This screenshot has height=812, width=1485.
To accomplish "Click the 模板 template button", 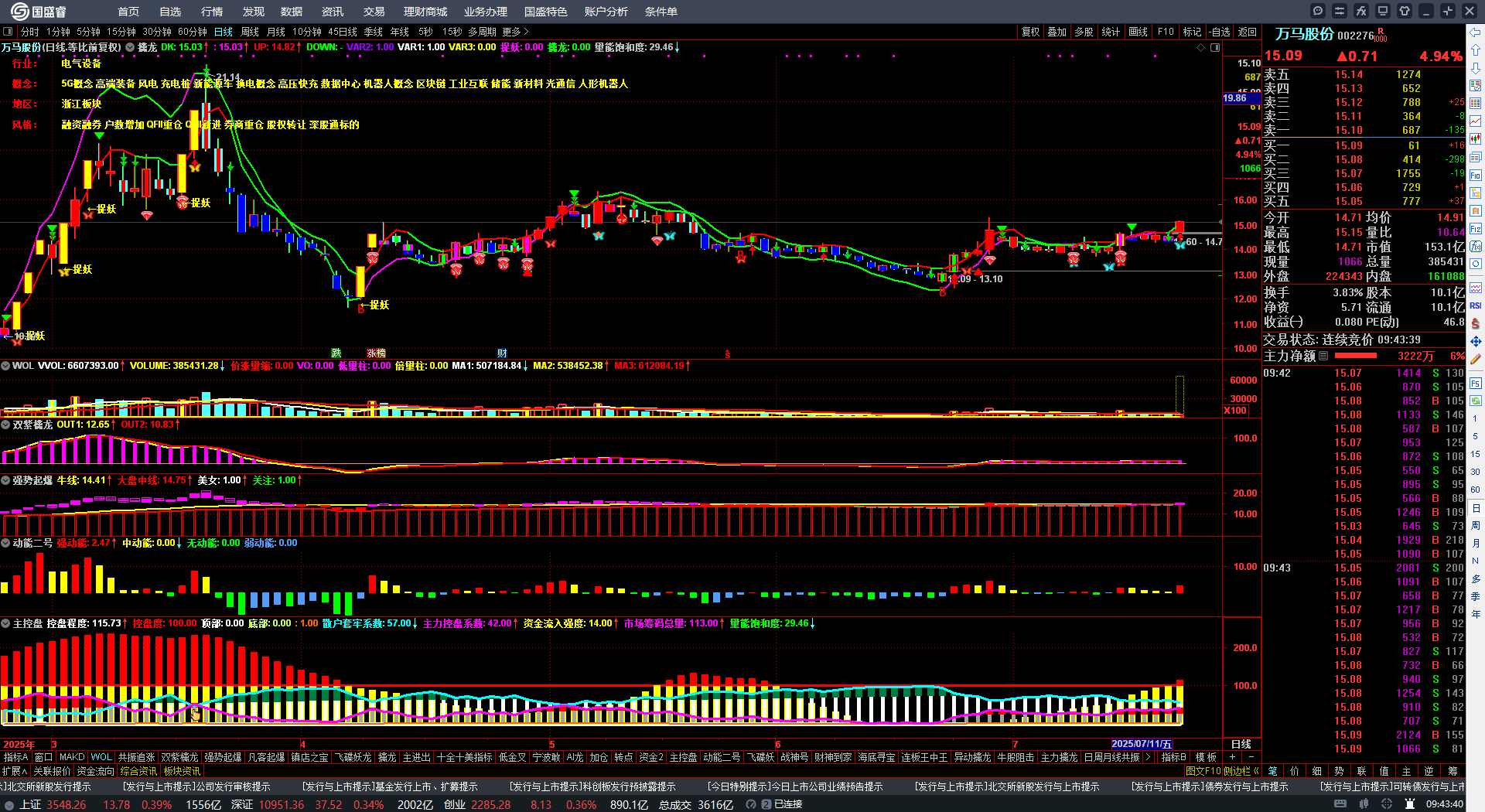I will 1207,757.
